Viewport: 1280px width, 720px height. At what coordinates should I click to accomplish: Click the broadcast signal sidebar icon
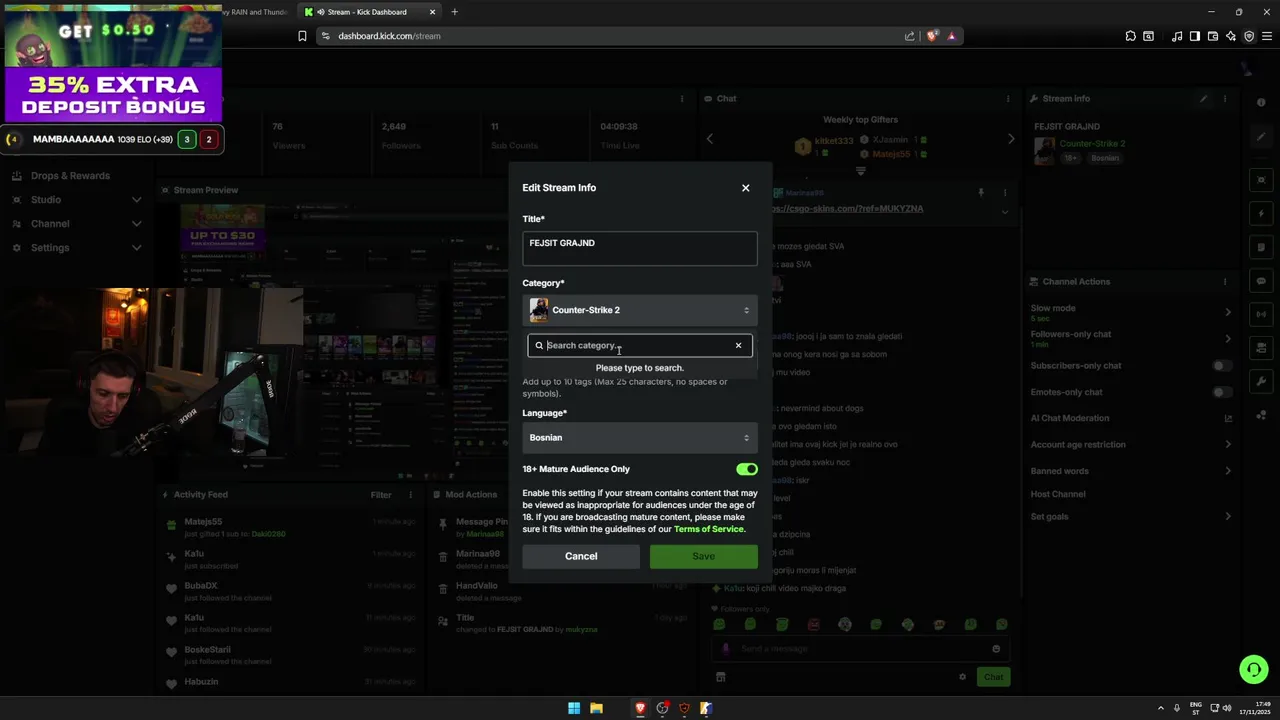click(x=1262, y=315)
